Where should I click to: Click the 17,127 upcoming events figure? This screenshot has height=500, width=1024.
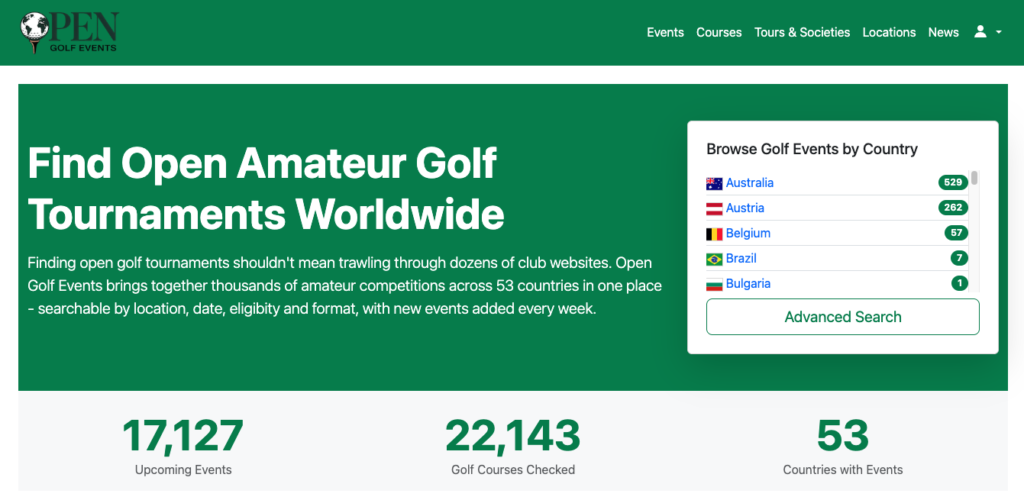183,436
